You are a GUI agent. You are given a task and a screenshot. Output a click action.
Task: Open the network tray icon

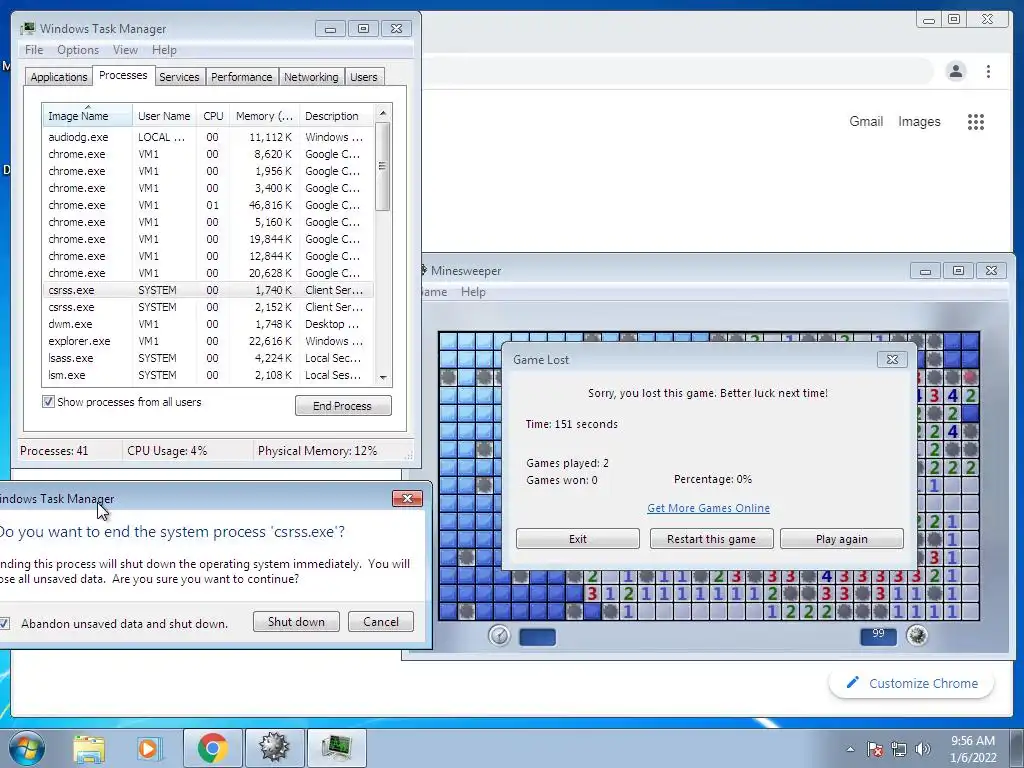pyautogui.click(x=899, y=749)
